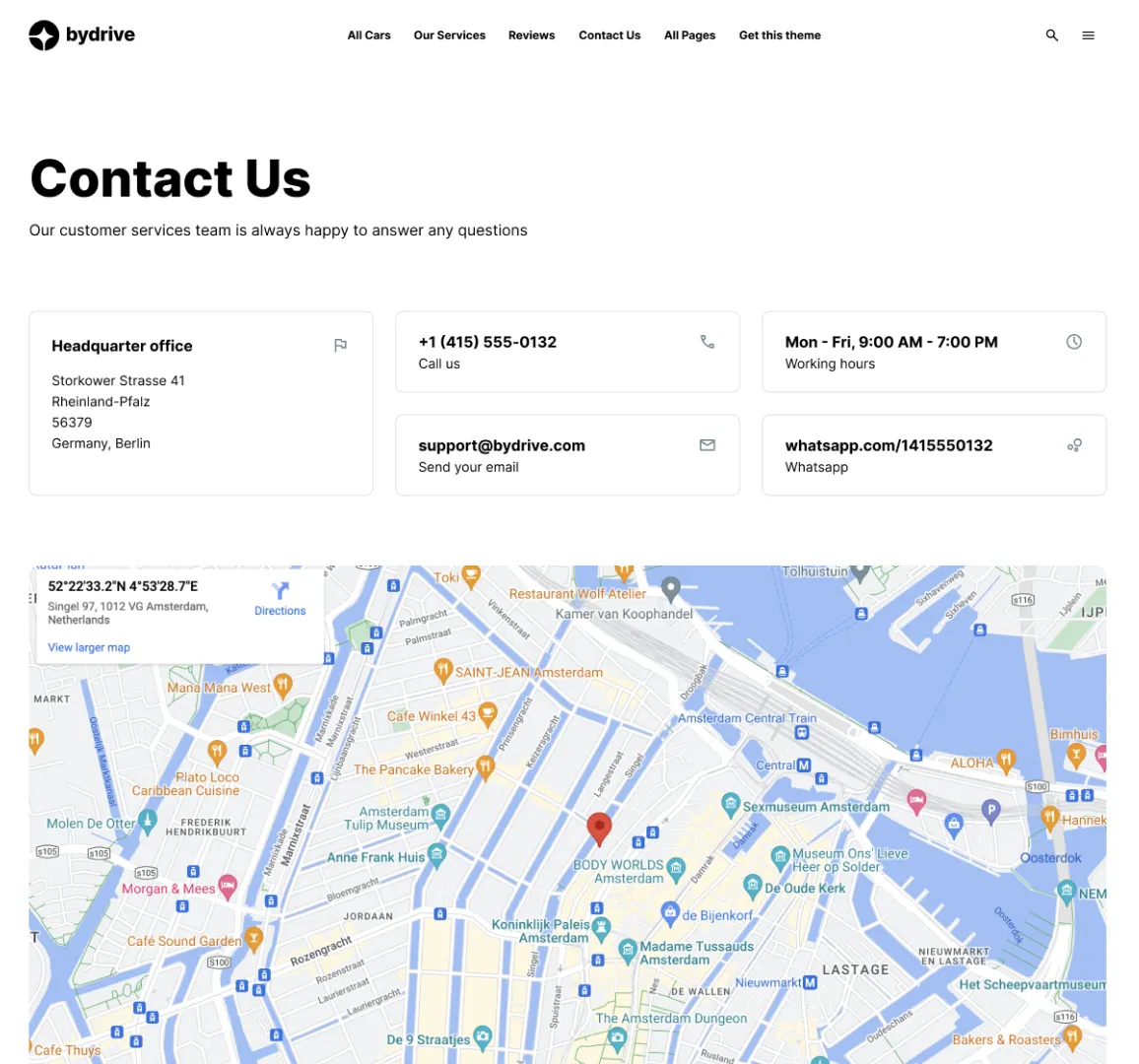1139x1064 pixels.
Task: Select the BODY WORLDS Amsterdam marker
Action: [x=676, y=869]
